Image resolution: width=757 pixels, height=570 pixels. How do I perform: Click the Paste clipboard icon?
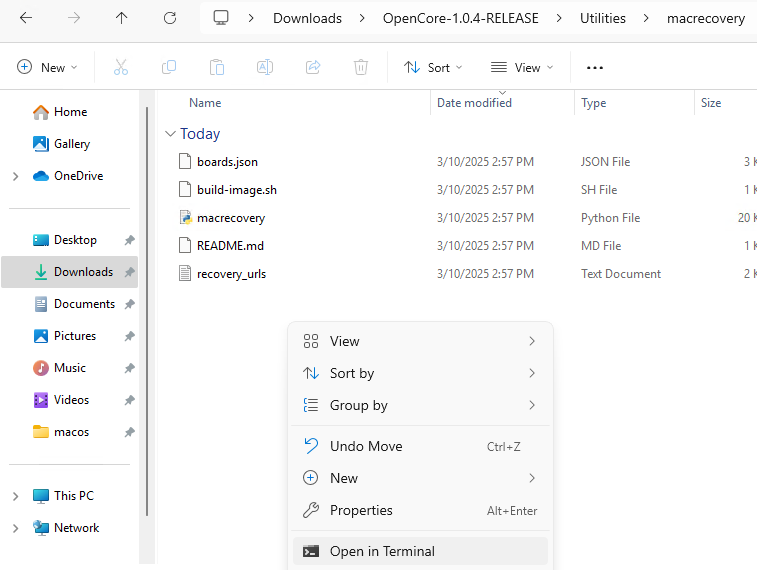coord(217,67)
